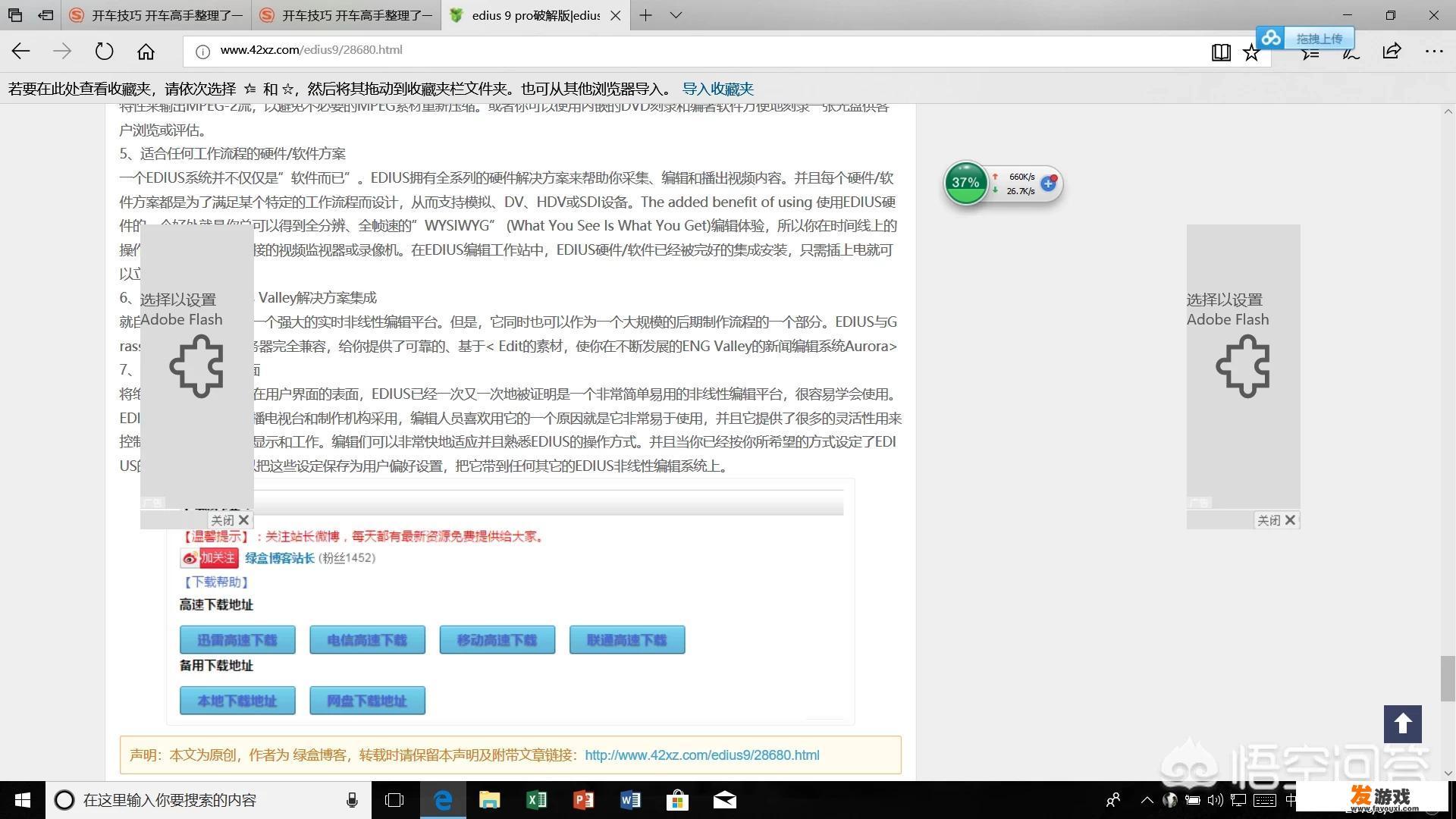The width and height of the screenshot is (1456, 819).
Task: Open Excel from taskbar
Action: click(537, 800)
